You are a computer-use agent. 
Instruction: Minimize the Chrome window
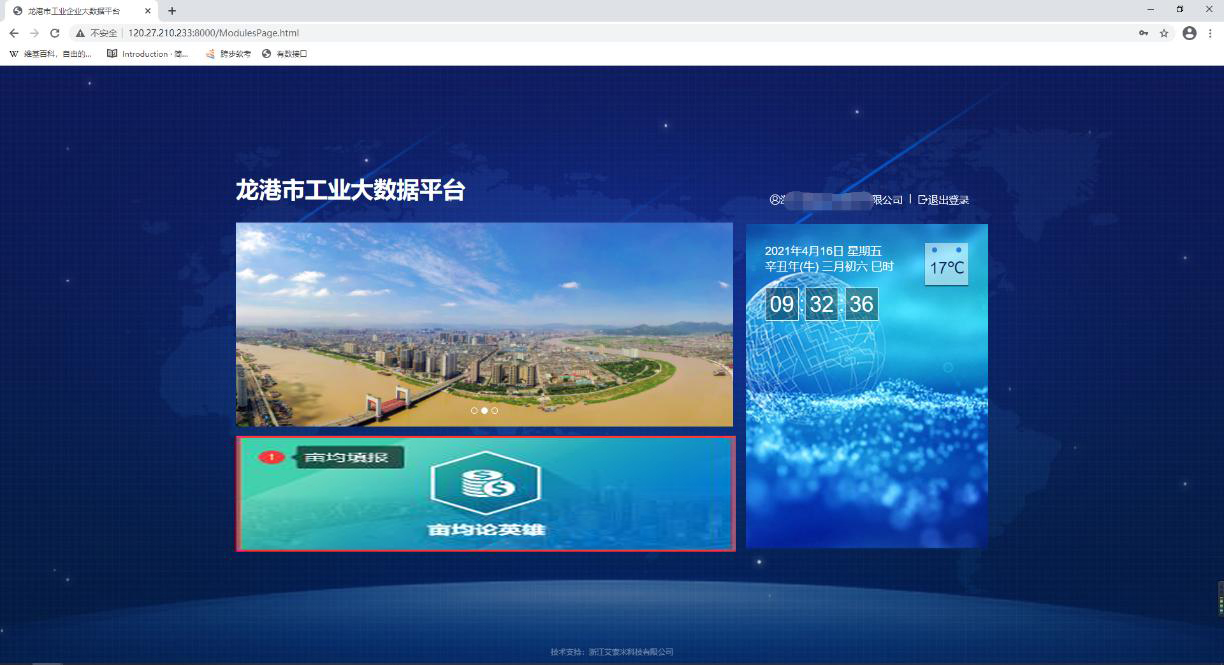coord(1151,9)
